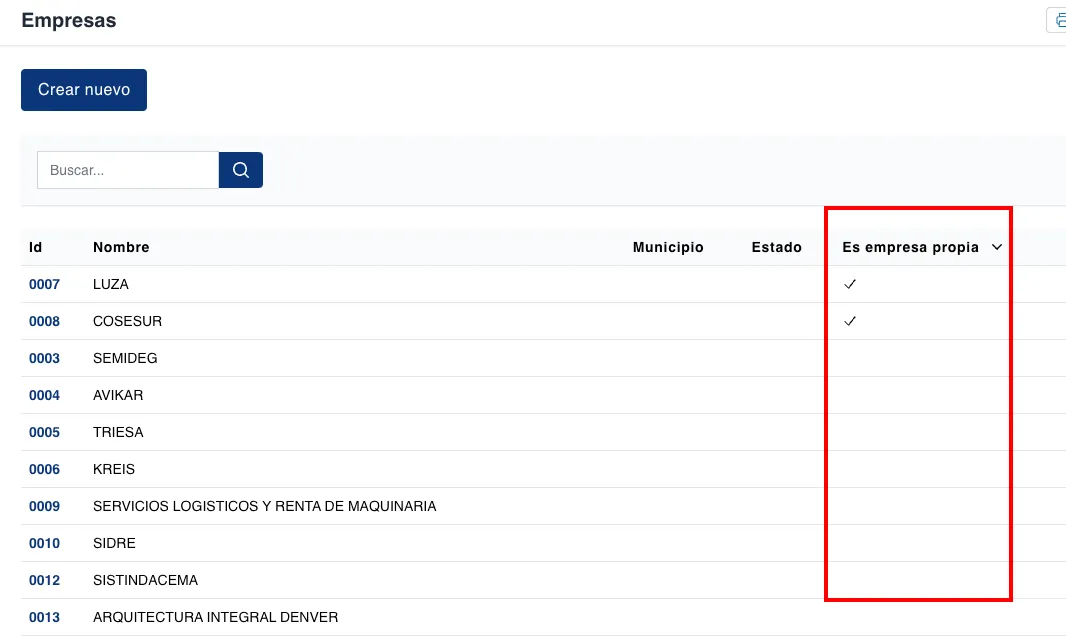Open the 0003 link for SEMIDEG
Image resolution: width=1066 pixels, height=642 pixels.
pyautogui.click(x=44, y=358)
